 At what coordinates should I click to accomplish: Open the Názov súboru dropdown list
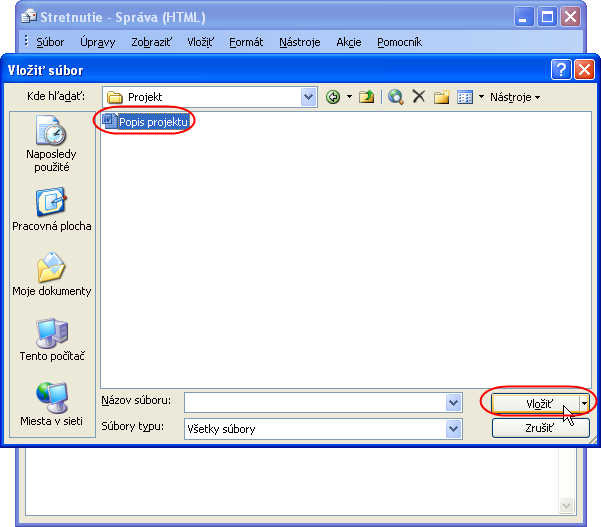pos(454,402)
